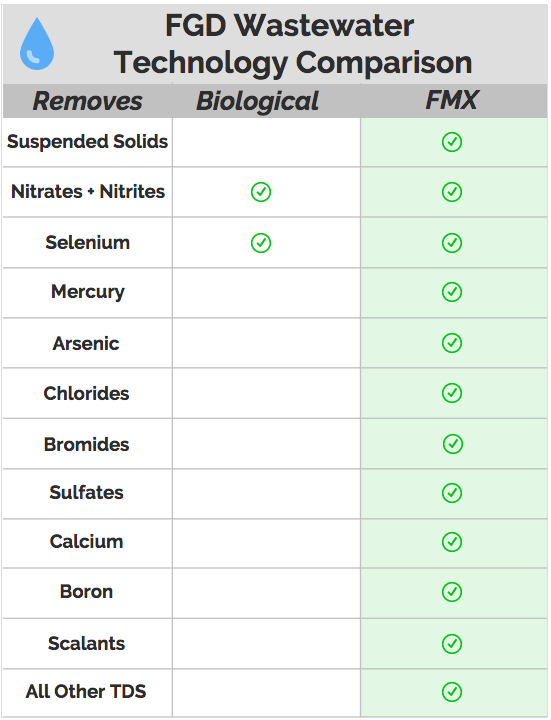The height and width of the screenshot is (720, 551).
Task: Select the Biological column header
Action: pos(257,101)
